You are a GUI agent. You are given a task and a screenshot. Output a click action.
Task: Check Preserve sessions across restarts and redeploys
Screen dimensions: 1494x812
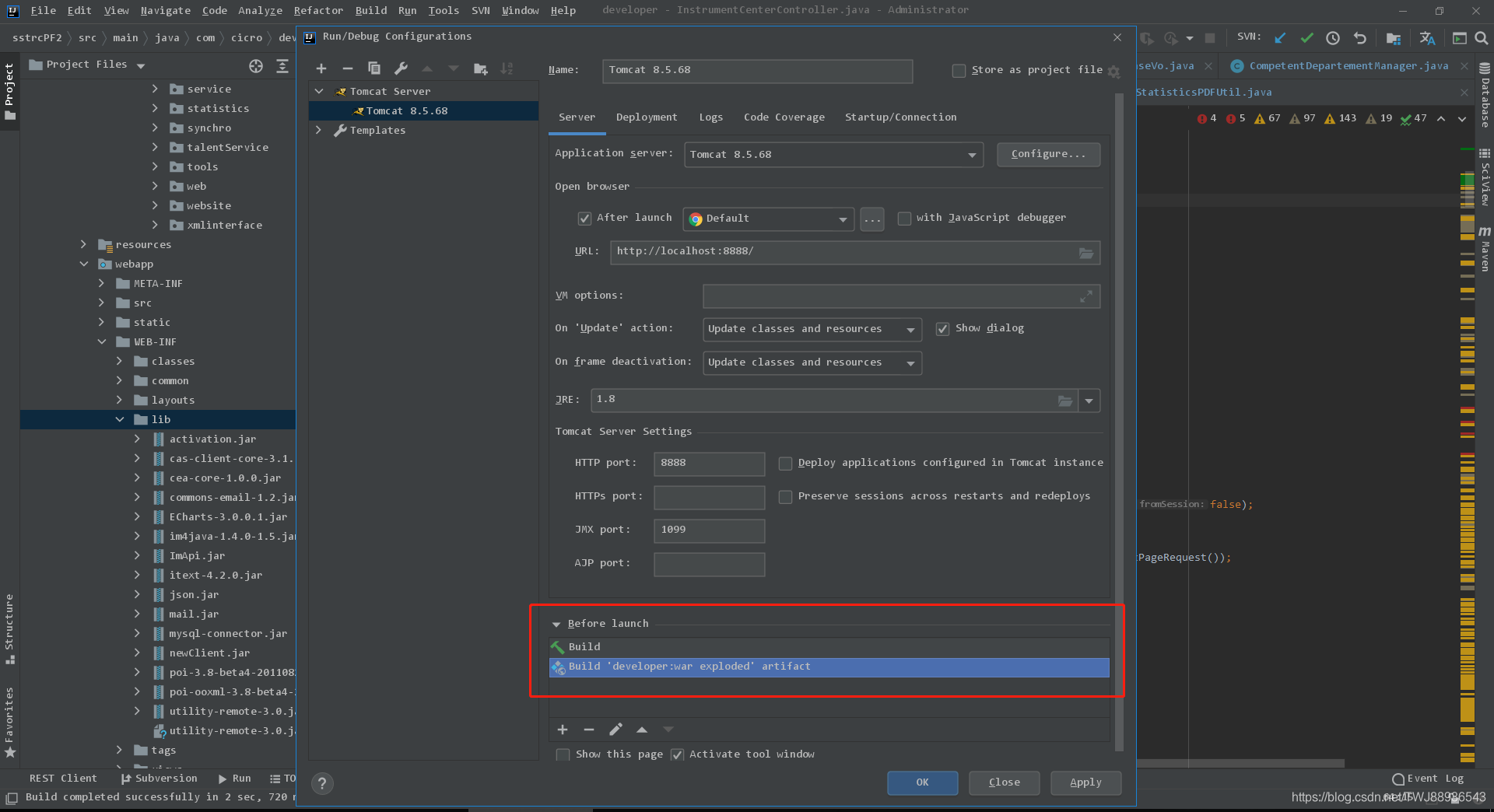[785, 497]
